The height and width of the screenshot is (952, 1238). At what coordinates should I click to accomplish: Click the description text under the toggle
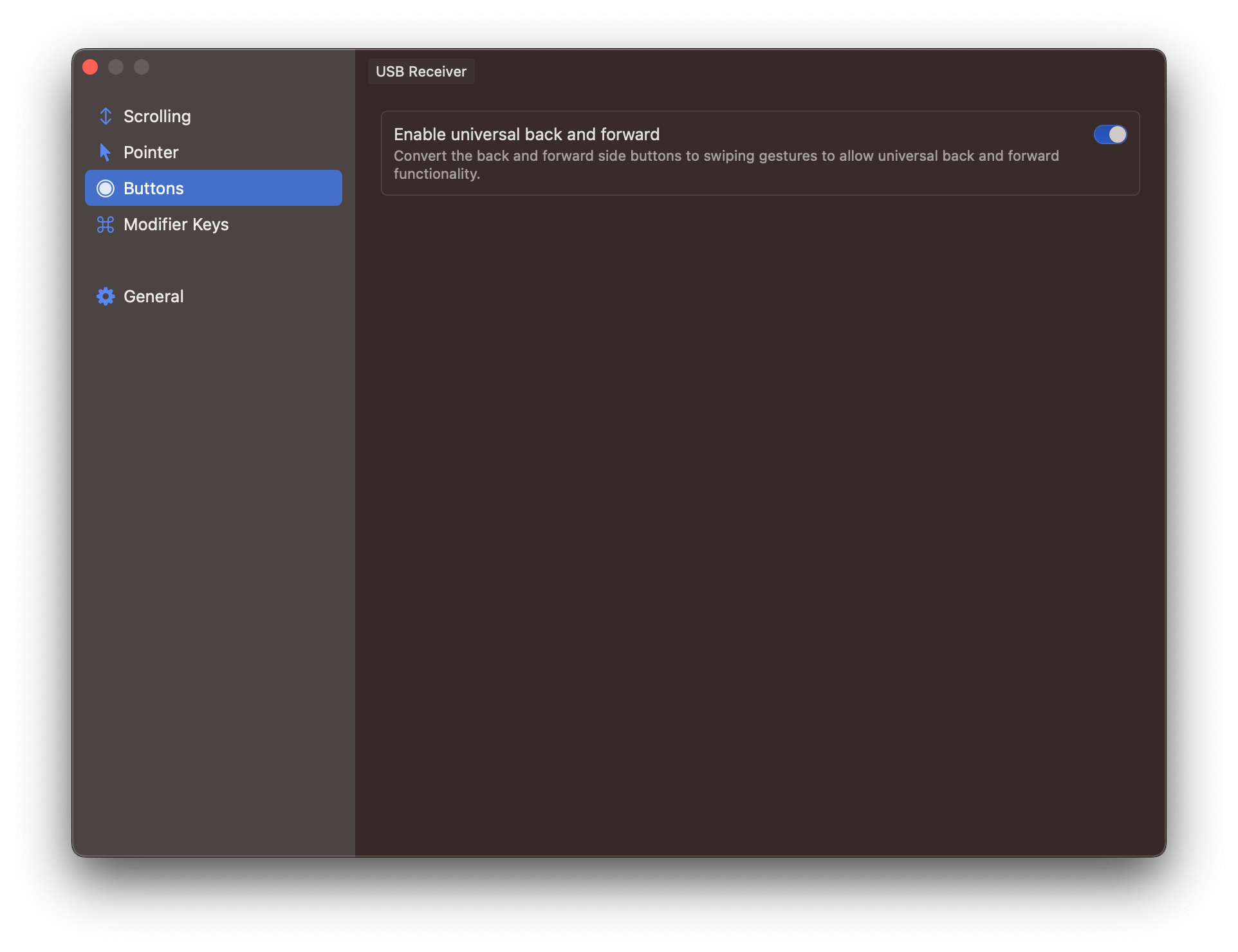tap(726, 164)
